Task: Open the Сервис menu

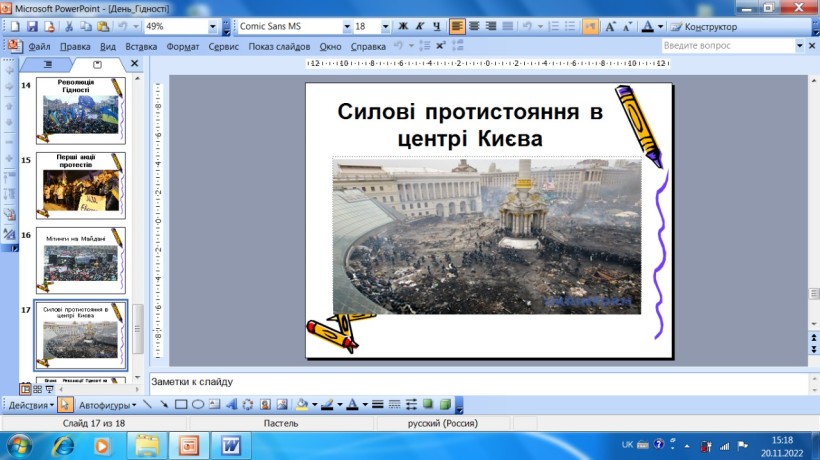Action: point(224,47)
